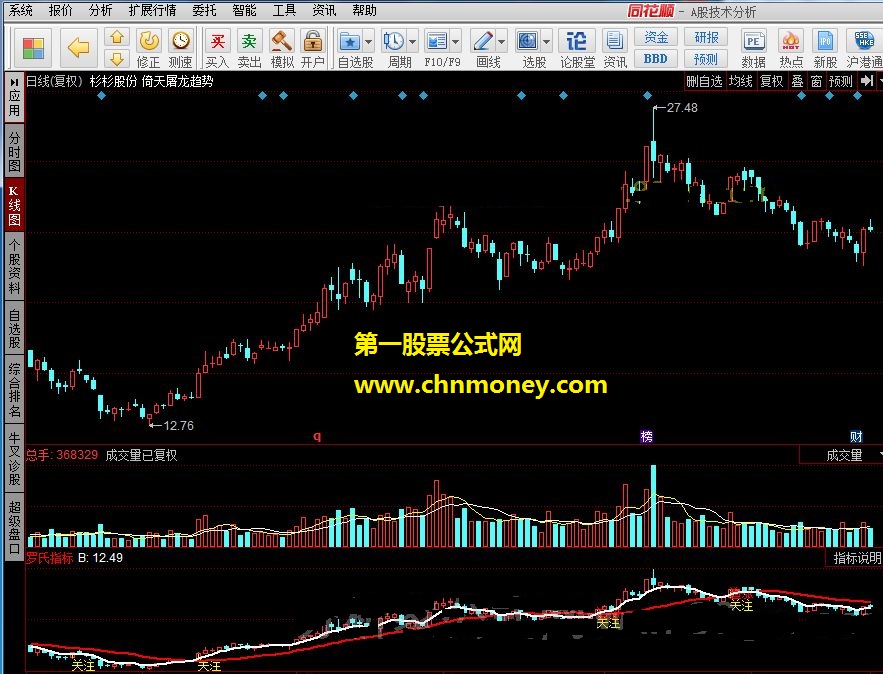The image size is (883, 674).
Task: Switch to the 分时图 sidebar tab
Action: click(x=14, y=151)
